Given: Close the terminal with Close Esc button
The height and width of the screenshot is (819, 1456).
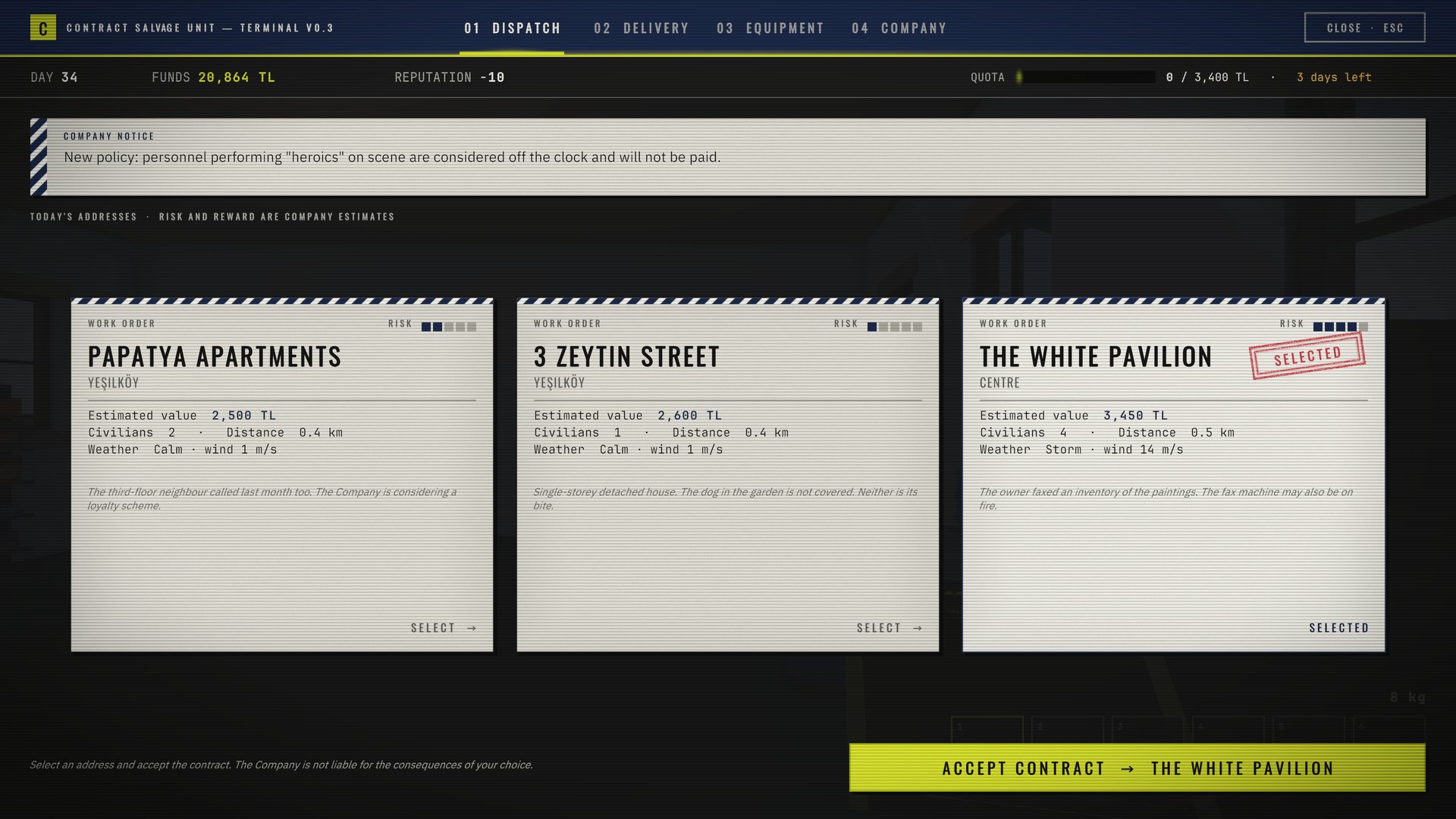Looking at the screenshot, I should [x=1364, y=28].
